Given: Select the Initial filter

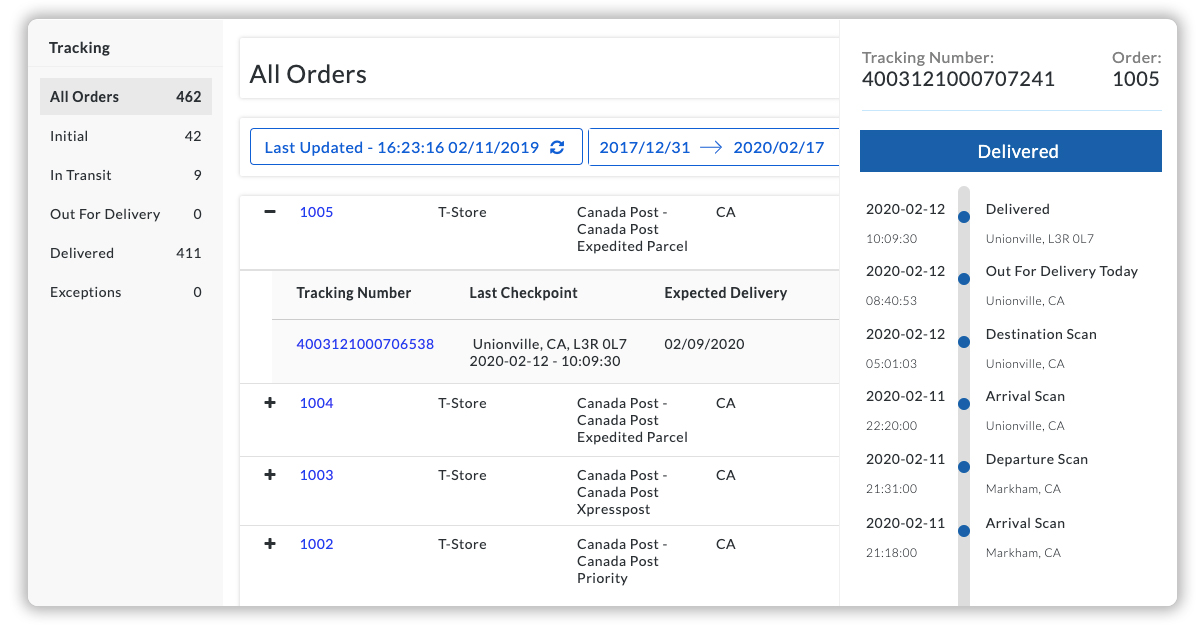Looking at the screenshot, I should tap(69, 136).
